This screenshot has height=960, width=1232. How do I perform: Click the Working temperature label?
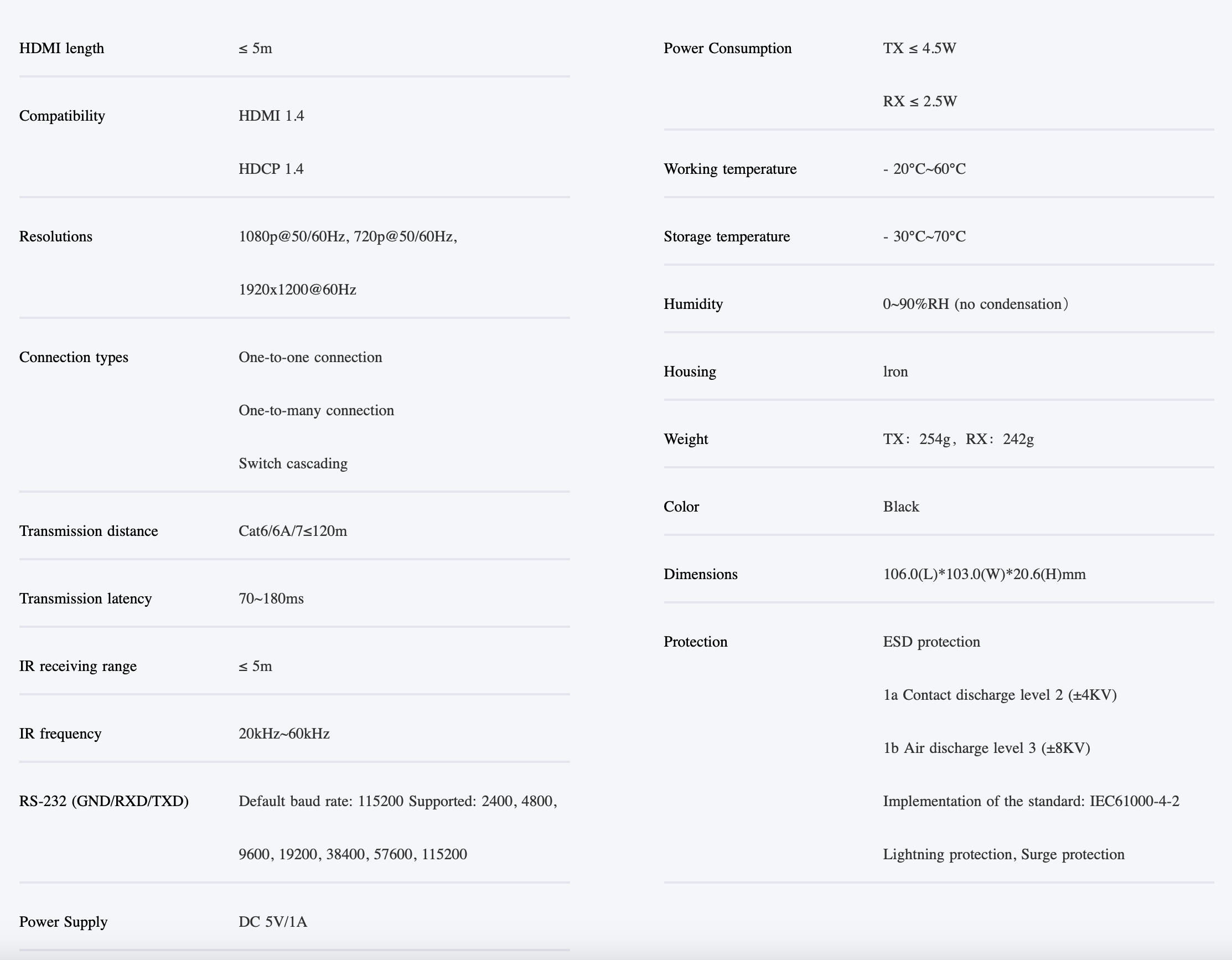729,169
